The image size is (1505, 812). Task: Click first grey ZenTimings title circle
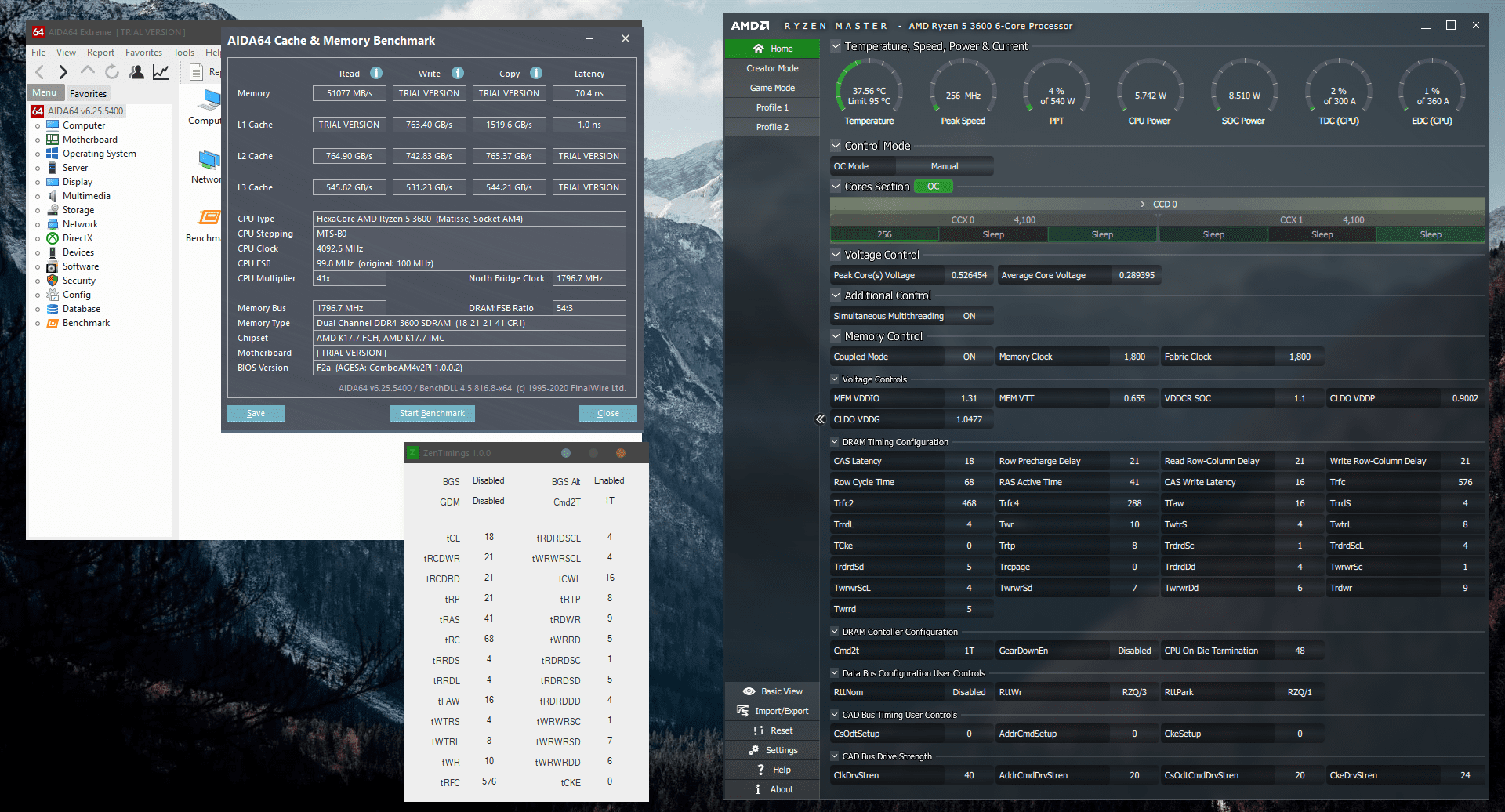pyautogui.click(x=566, y=453)
